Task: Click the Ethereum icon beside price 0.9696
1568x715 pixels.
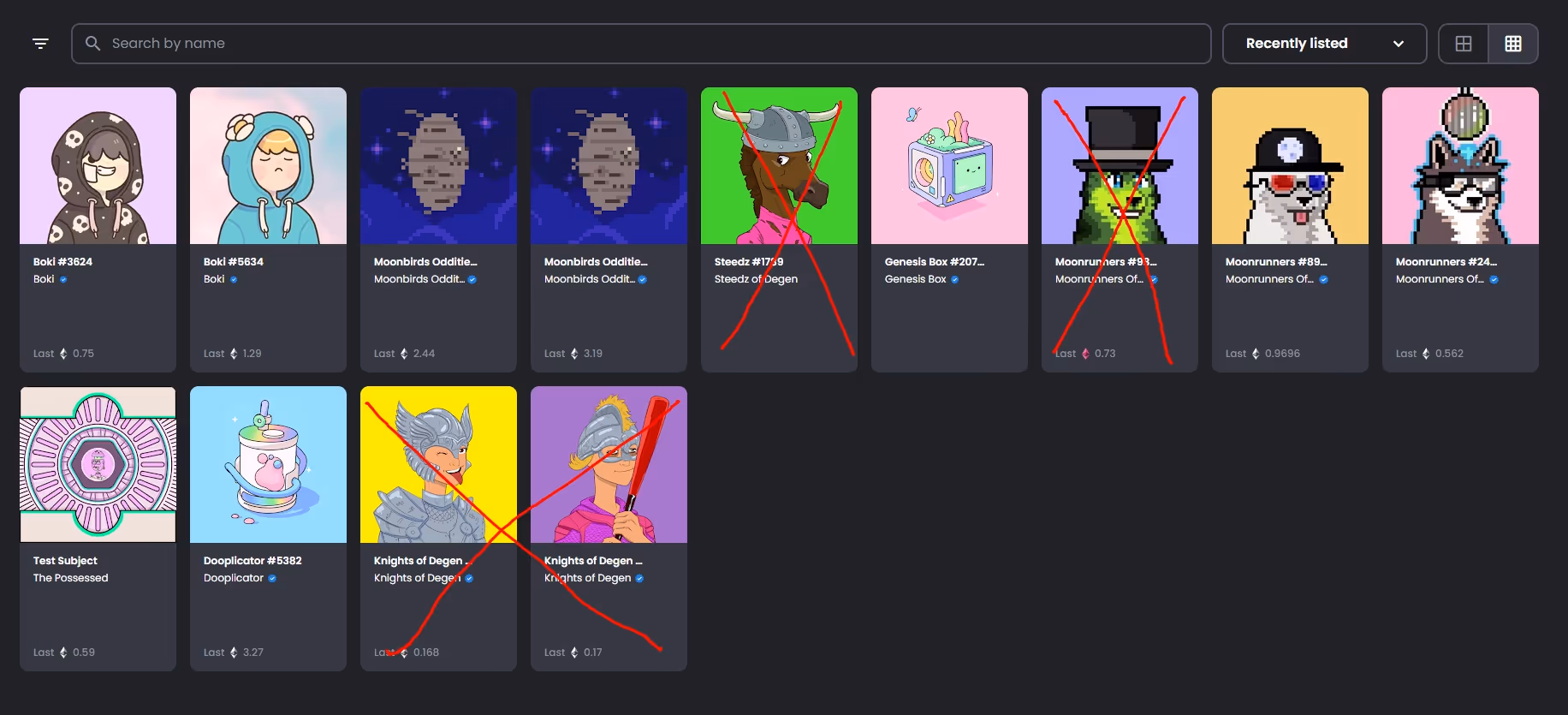Action: click(1256, 354)
